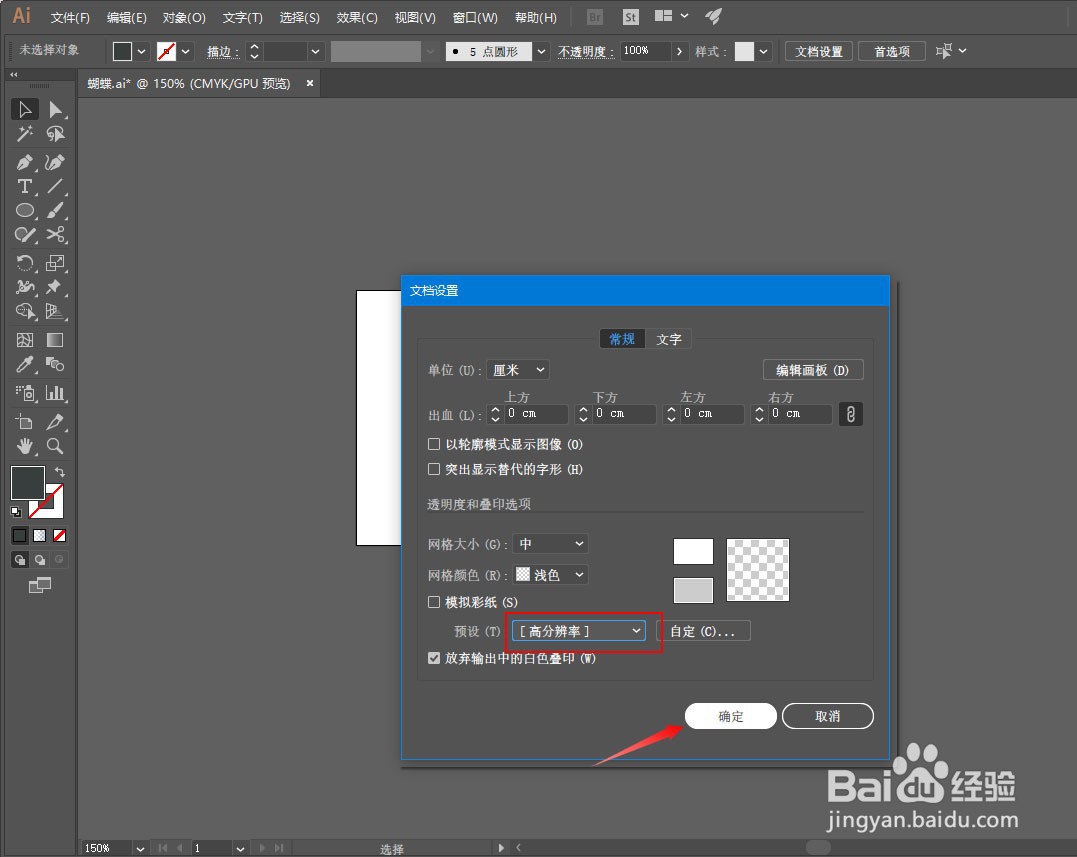Open the Window menu

(475, 18)
